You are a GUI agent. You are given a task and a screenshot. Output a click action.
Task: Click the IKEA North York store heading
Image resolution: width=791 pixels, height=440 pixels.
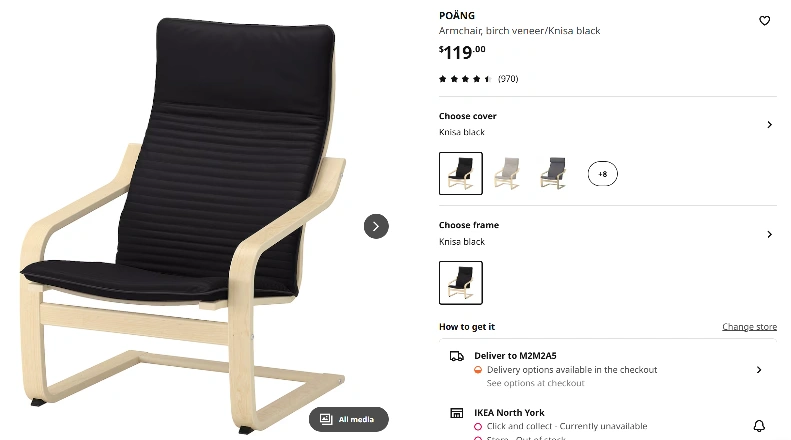click(509, 413)
